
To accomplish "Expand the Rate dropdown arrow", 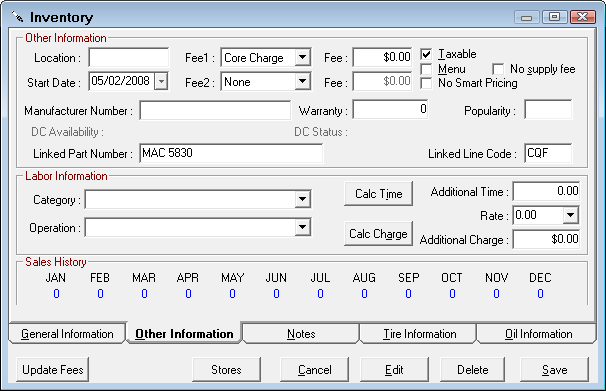I will coord(570,215).
